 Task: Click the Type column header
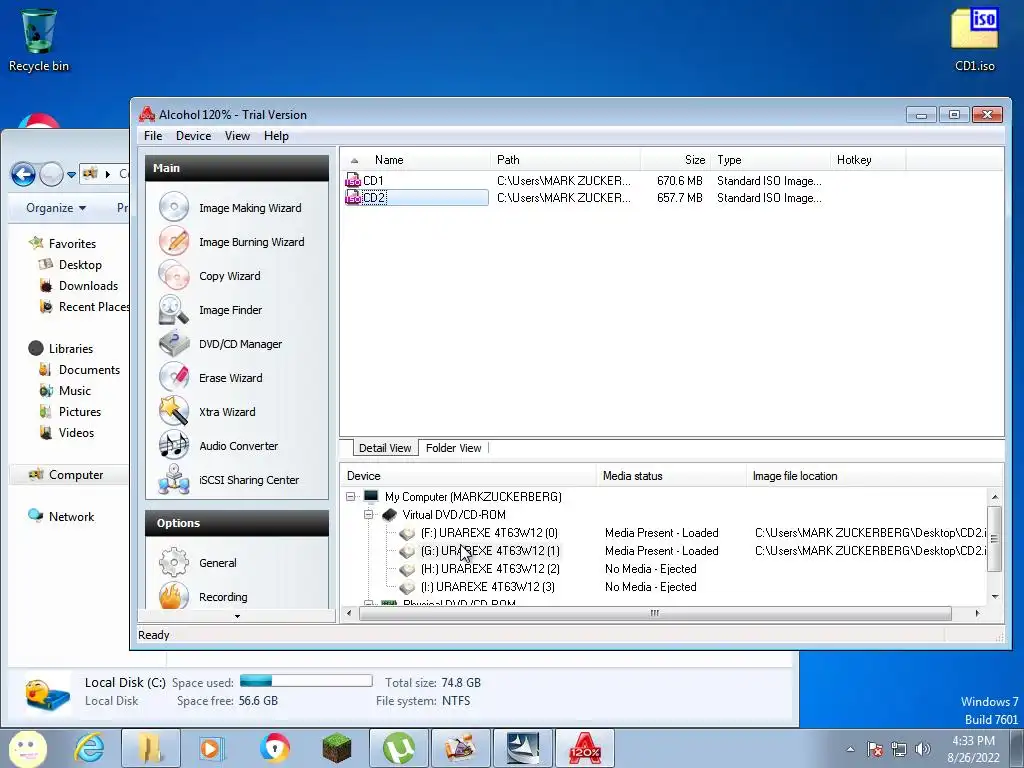point(770,160)
